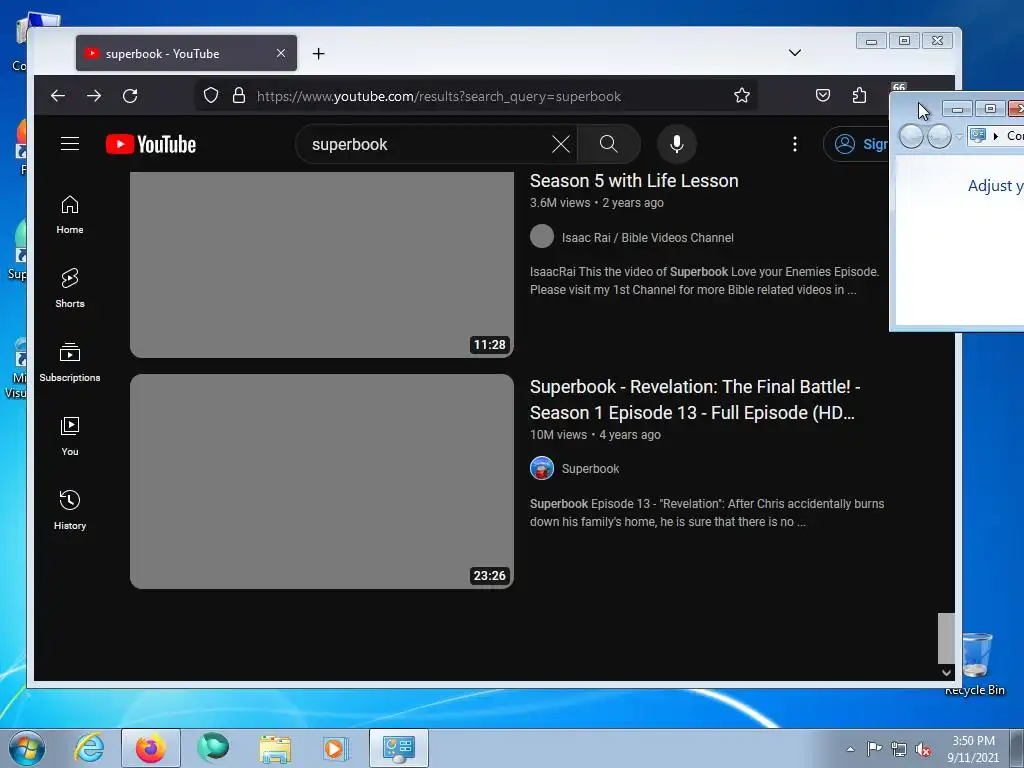Select the superbook - YouTube tab

pos(186,54)
